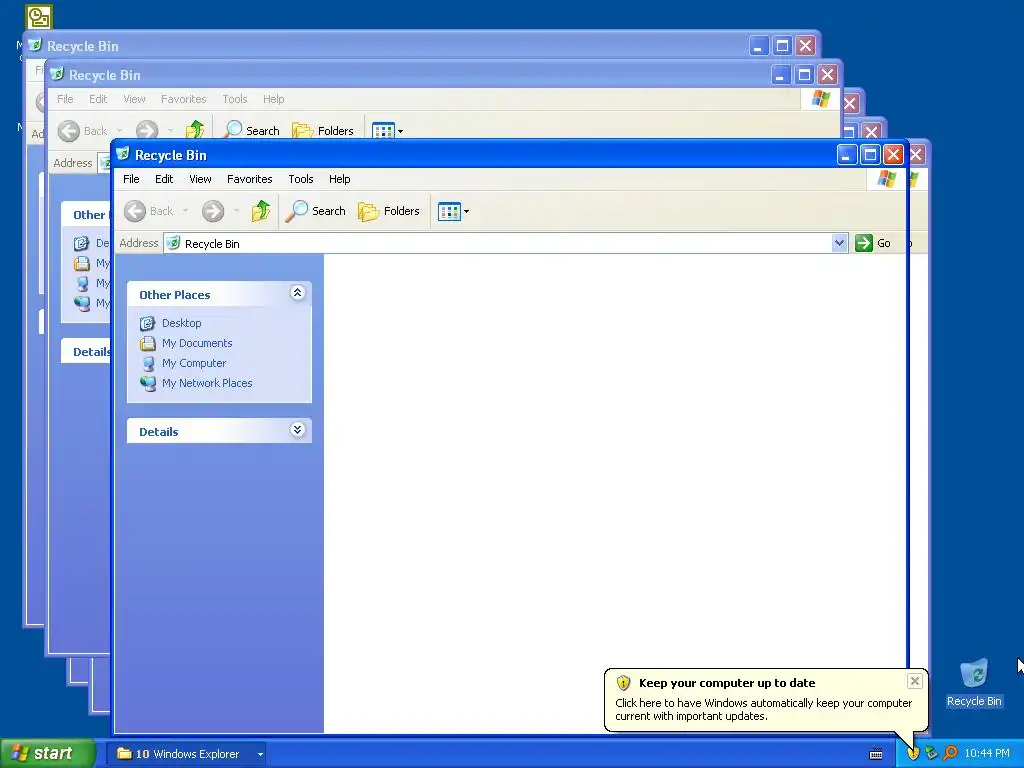Open the File menu in front window

coord(131,179)
